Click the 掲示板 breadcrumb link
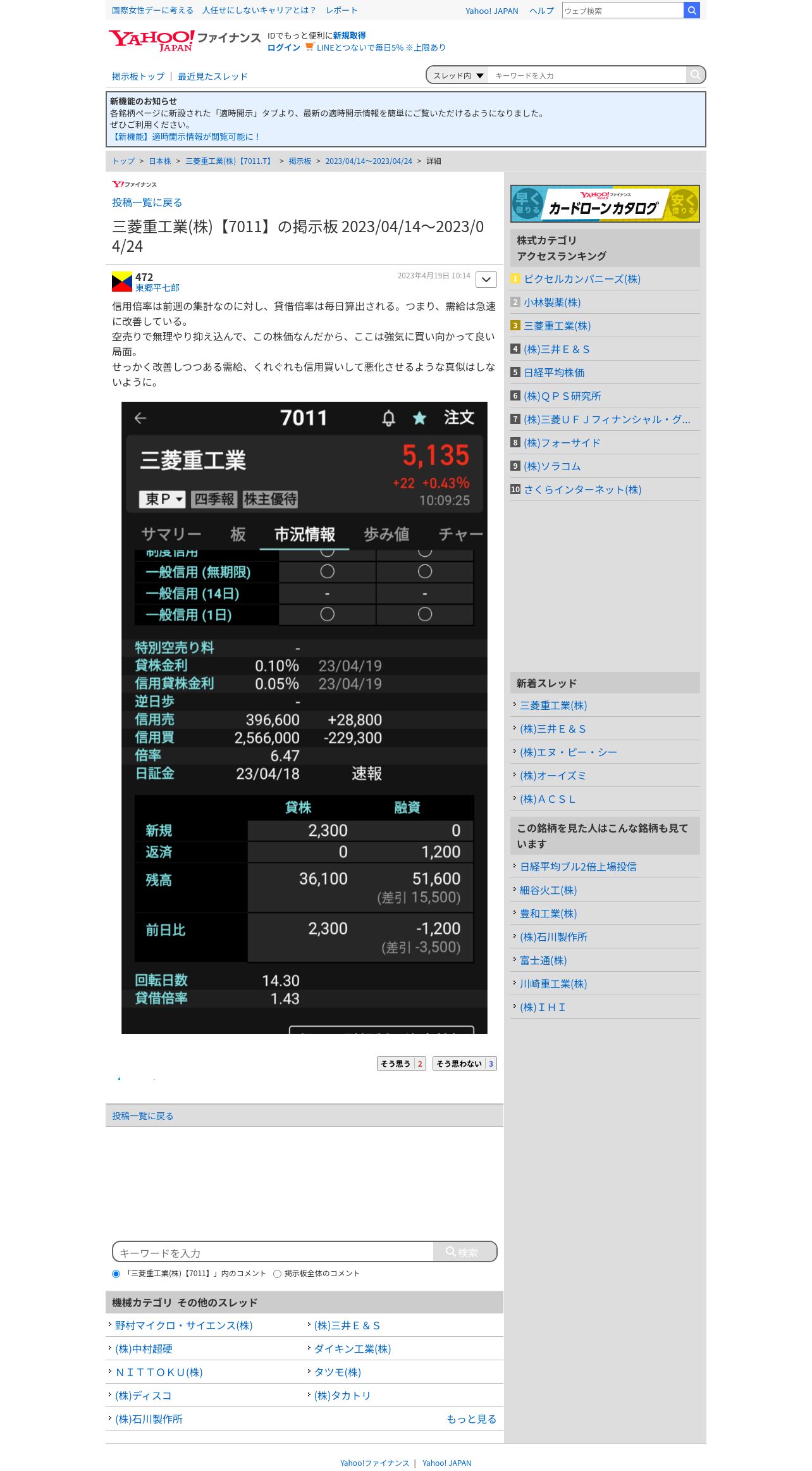812x1471 pixels. tap(300, 161)
